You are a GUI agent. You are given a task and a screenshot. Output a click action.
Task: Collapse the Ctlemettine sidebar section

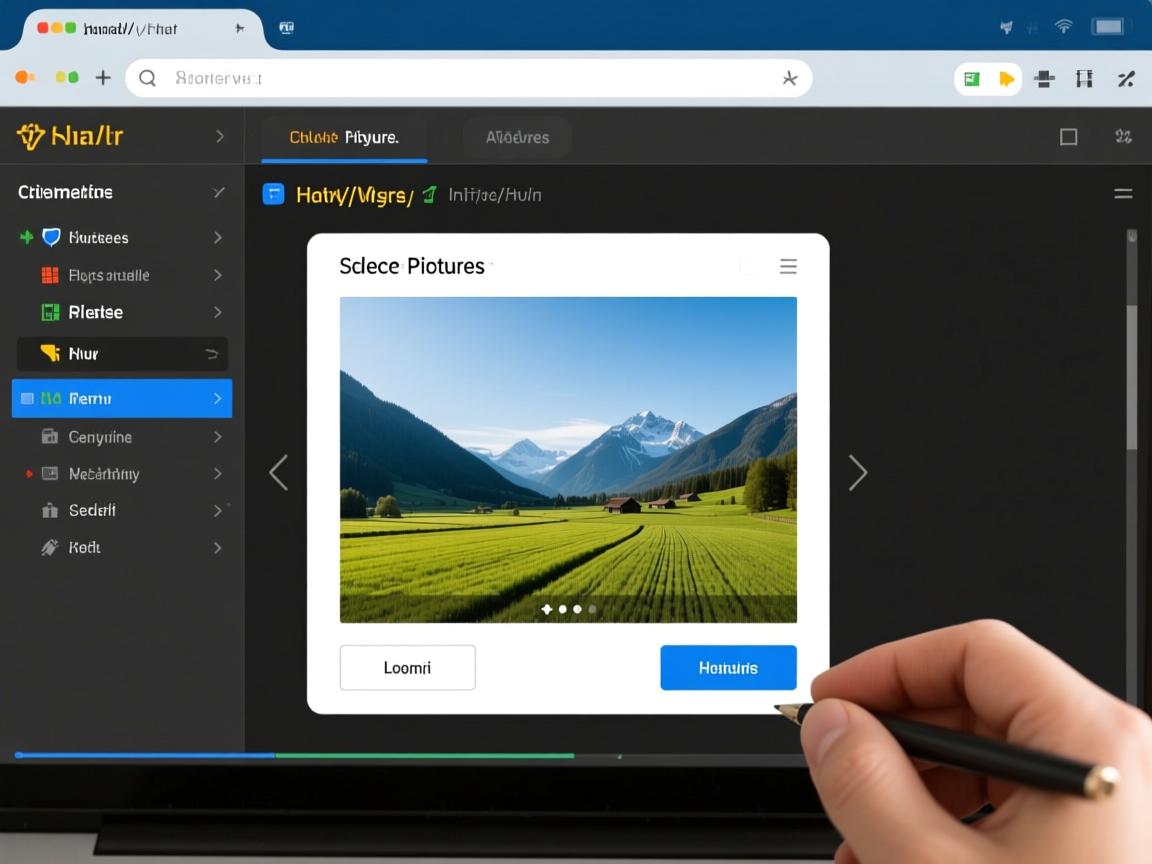[x=218, y=192]
